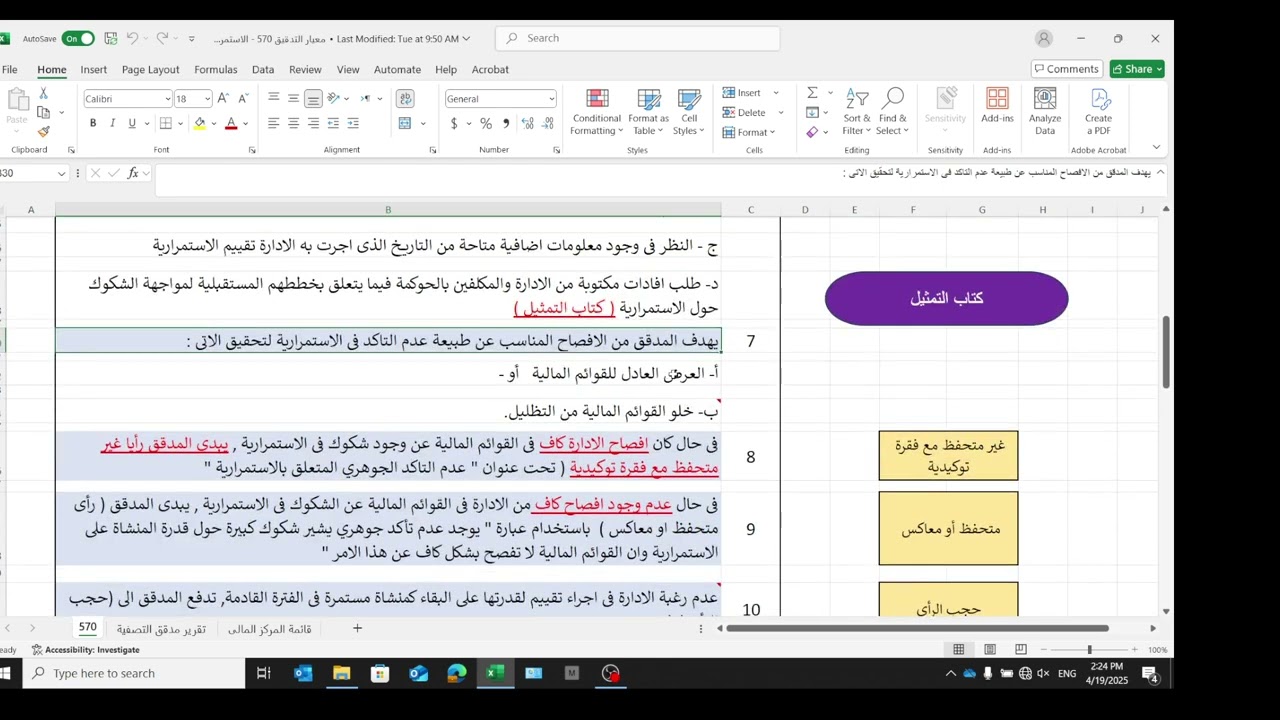Increase font size with the larger A icon
The width and height of the screenshot is (1280, 720).
click(x=223, y=98)
